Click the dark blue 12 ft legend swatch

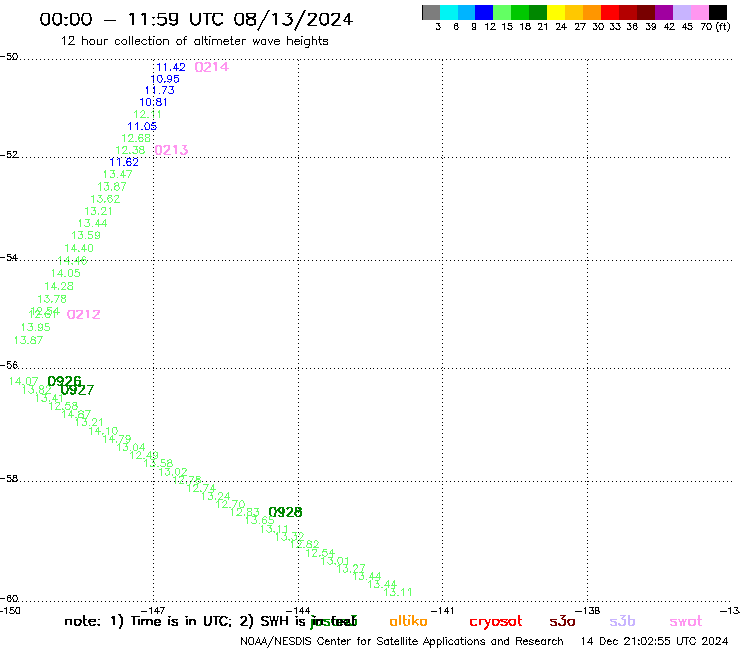coord(484,12)
